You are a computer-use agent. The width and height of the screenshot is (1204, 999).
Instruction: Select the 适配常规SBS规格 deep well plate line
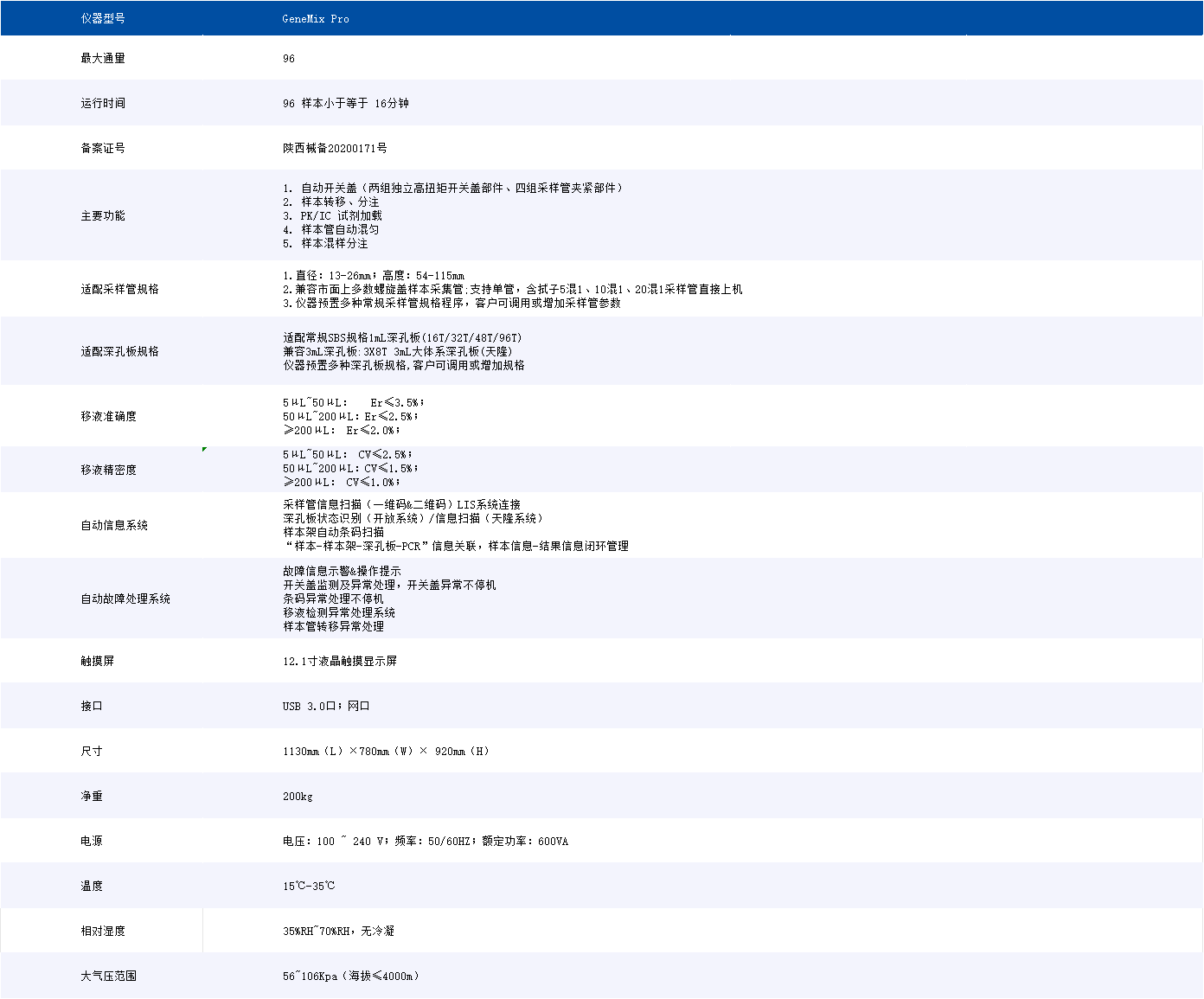coord(402,337)
